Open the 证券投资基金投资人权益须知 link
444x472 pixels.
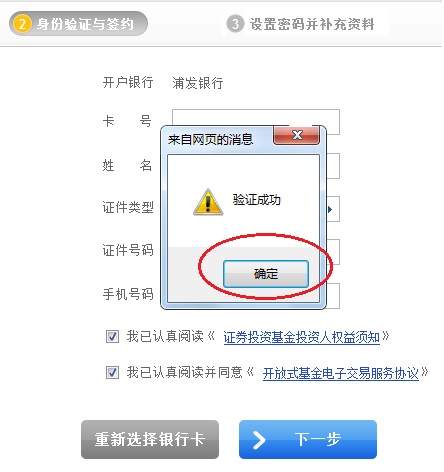point(301,337)
